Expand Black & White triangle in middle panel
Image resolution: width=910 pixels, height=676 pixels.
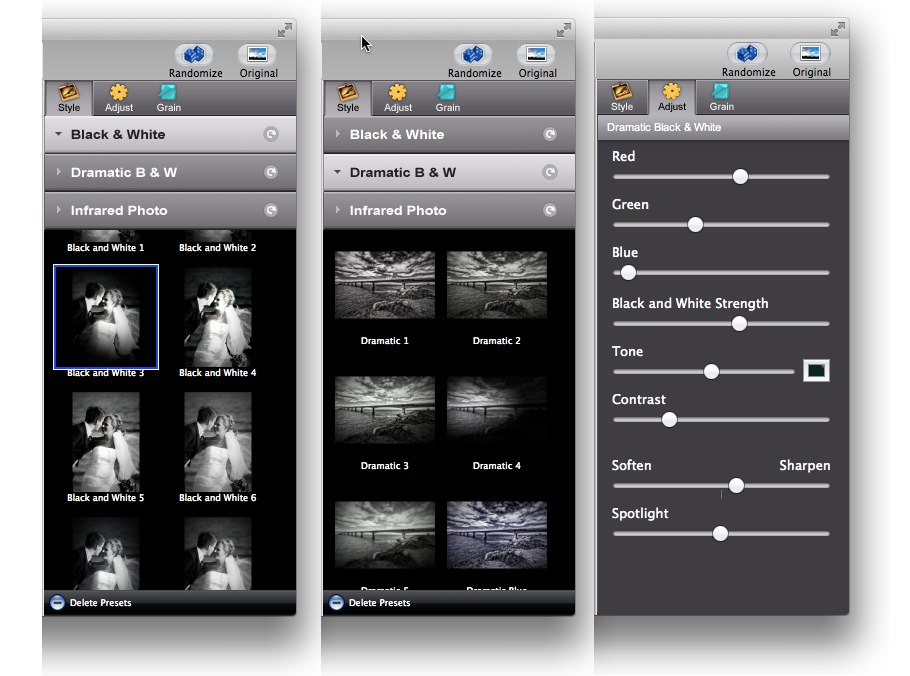[338, 134]
